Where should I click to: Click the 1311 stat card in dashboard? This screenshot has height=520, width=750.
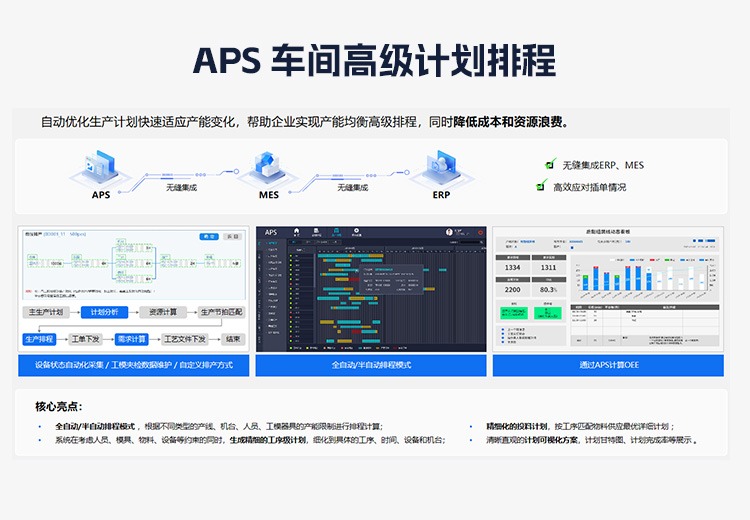click(549, 265)
